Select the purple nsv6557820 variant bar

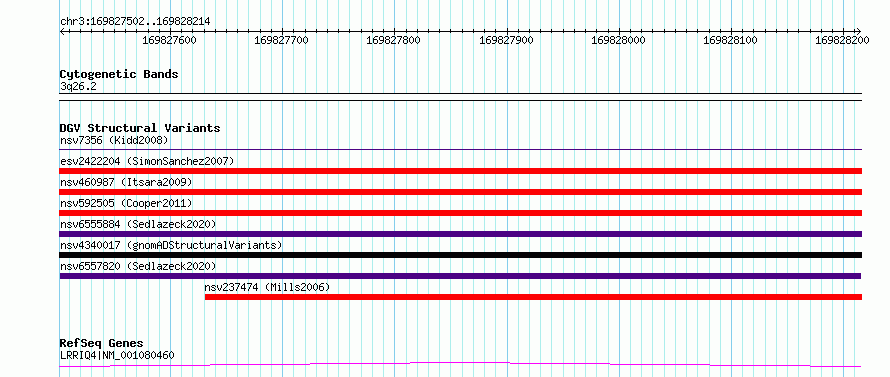[x=460, y=276]
